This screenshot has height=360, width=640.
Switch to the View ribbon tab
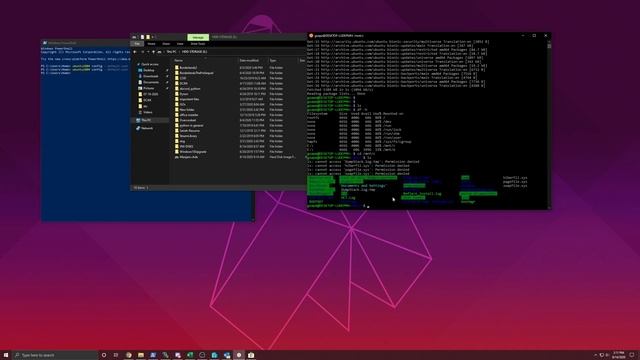180,44
